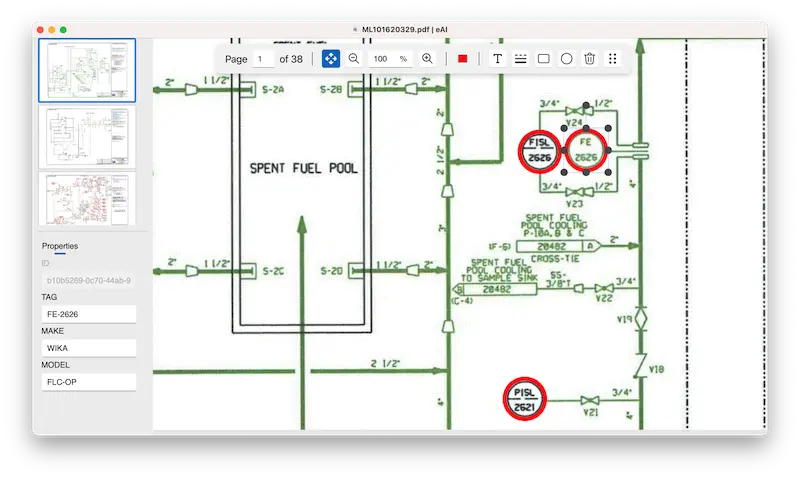This screenshot has height=478, width=800.
Task: Click the CROSS-TIE text on the drawing
Action: pyautogui.click(x=555, y=259)
